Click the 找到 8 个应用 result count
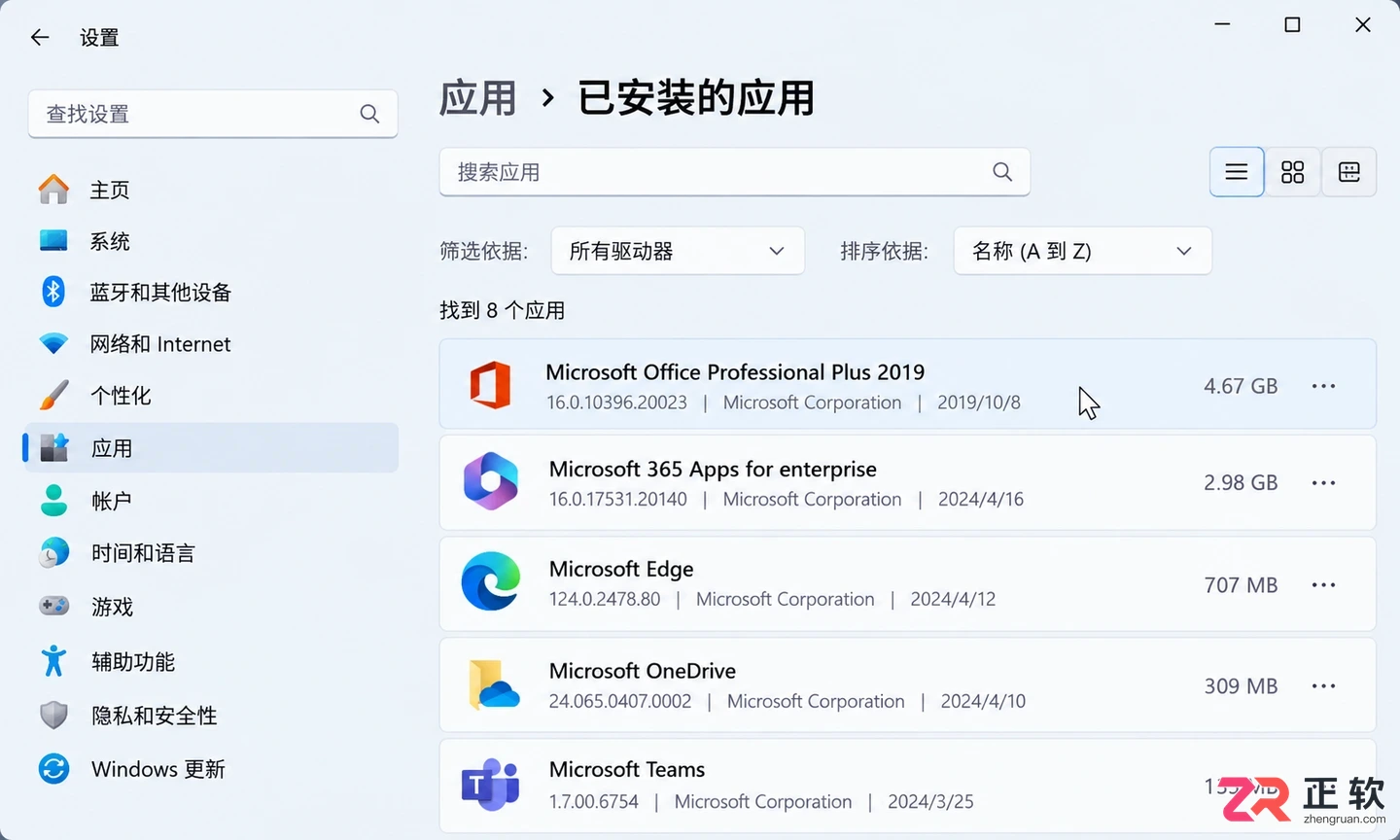The image size is (1400, 840). (x=502, y=310)
